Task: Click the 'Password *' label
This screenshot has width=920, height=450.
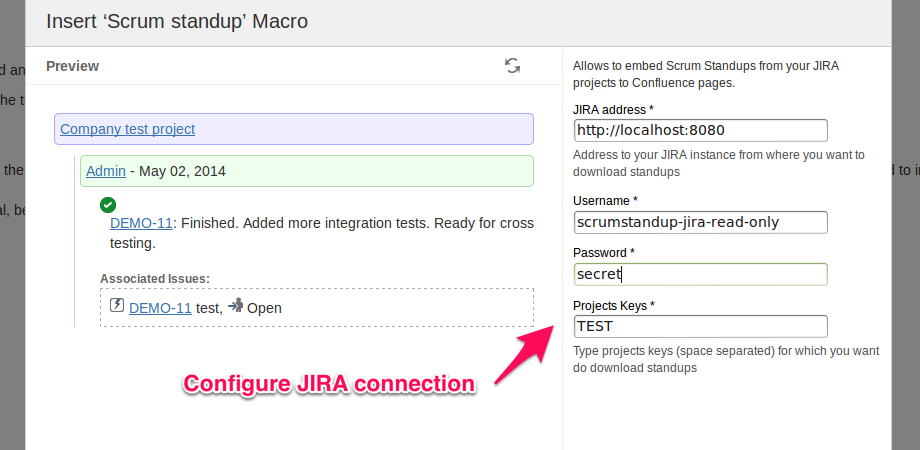Action: [x=604, y=253]
